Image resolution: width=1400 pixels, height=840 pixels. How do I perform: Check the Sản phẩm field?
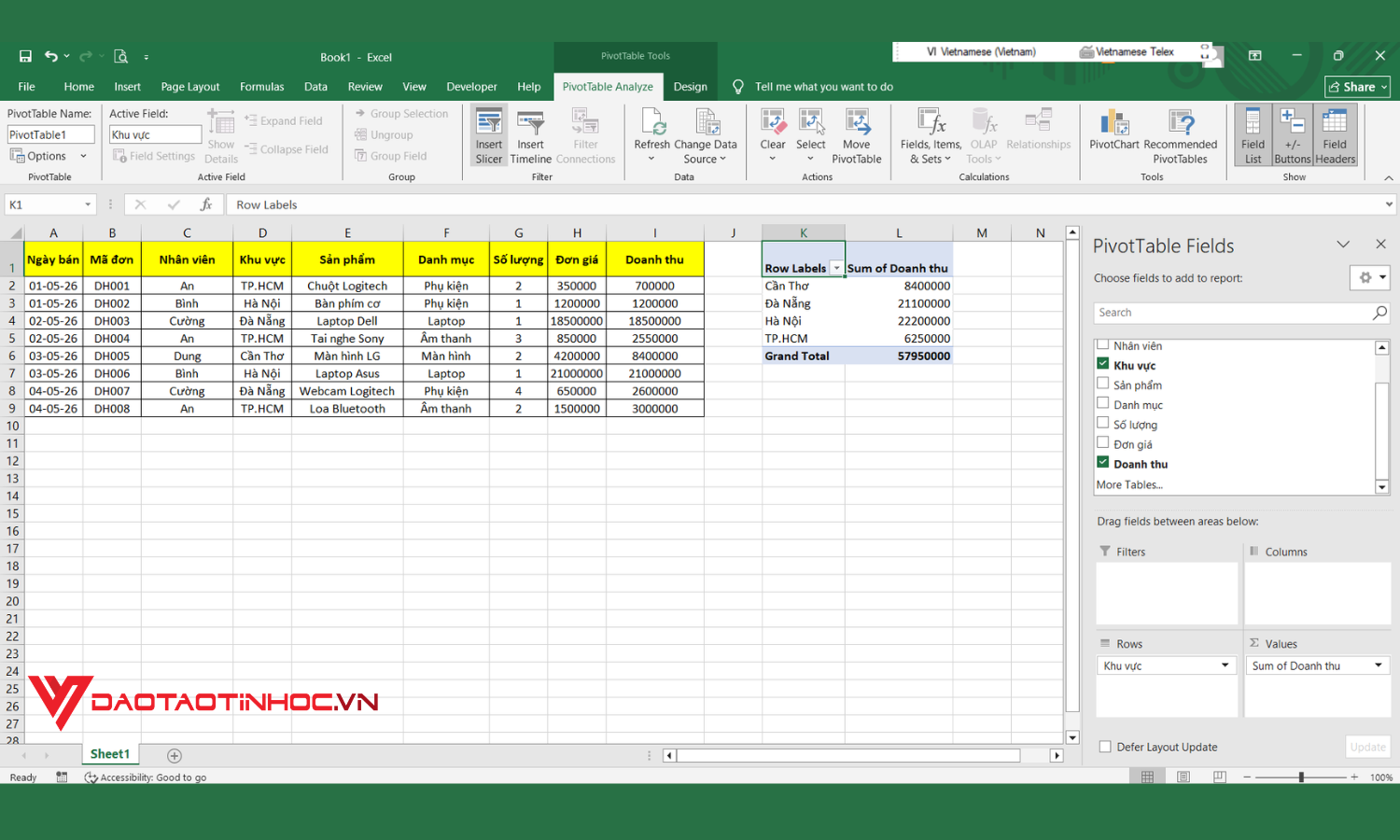coord(1103,384)
